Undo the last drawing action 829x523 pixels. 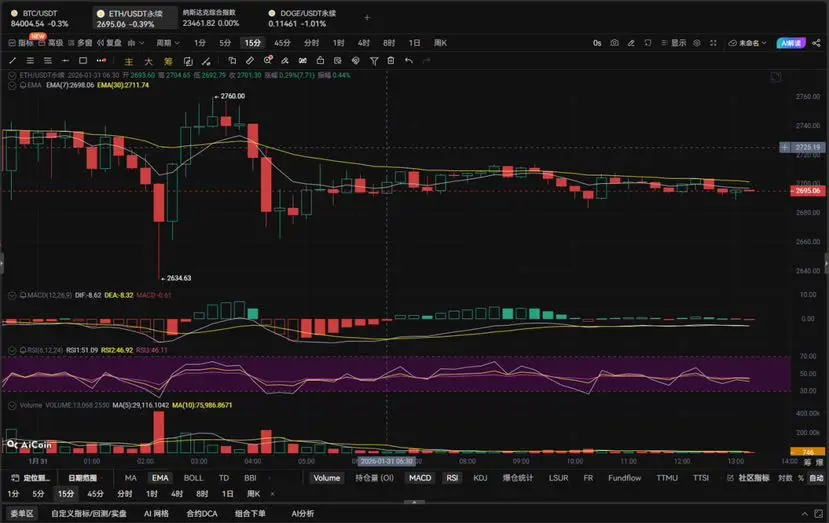[409, 61]
